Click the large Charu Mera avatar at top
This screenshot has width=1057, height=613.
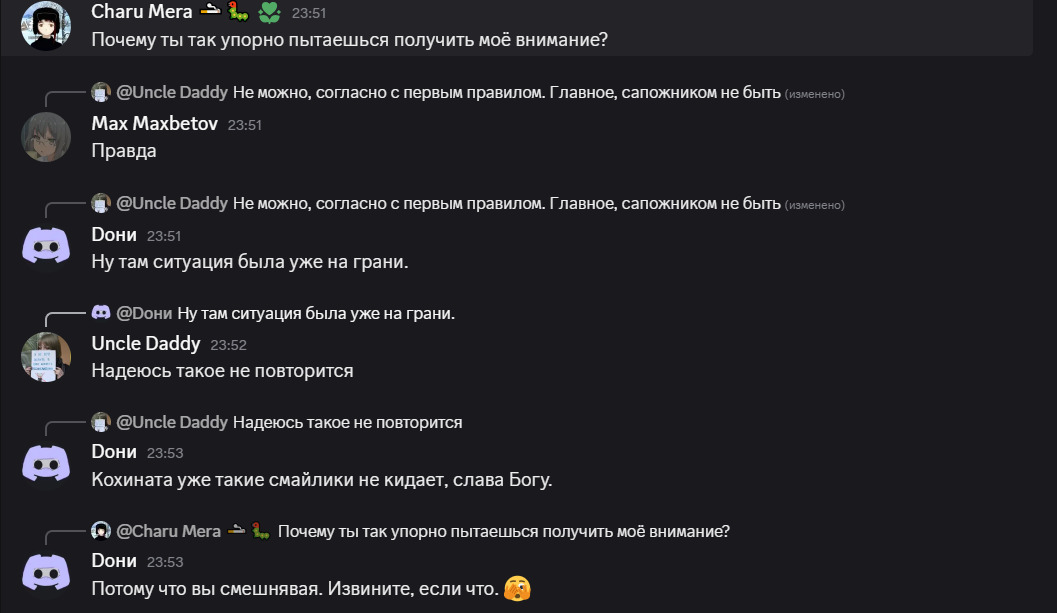click(46, 26)
